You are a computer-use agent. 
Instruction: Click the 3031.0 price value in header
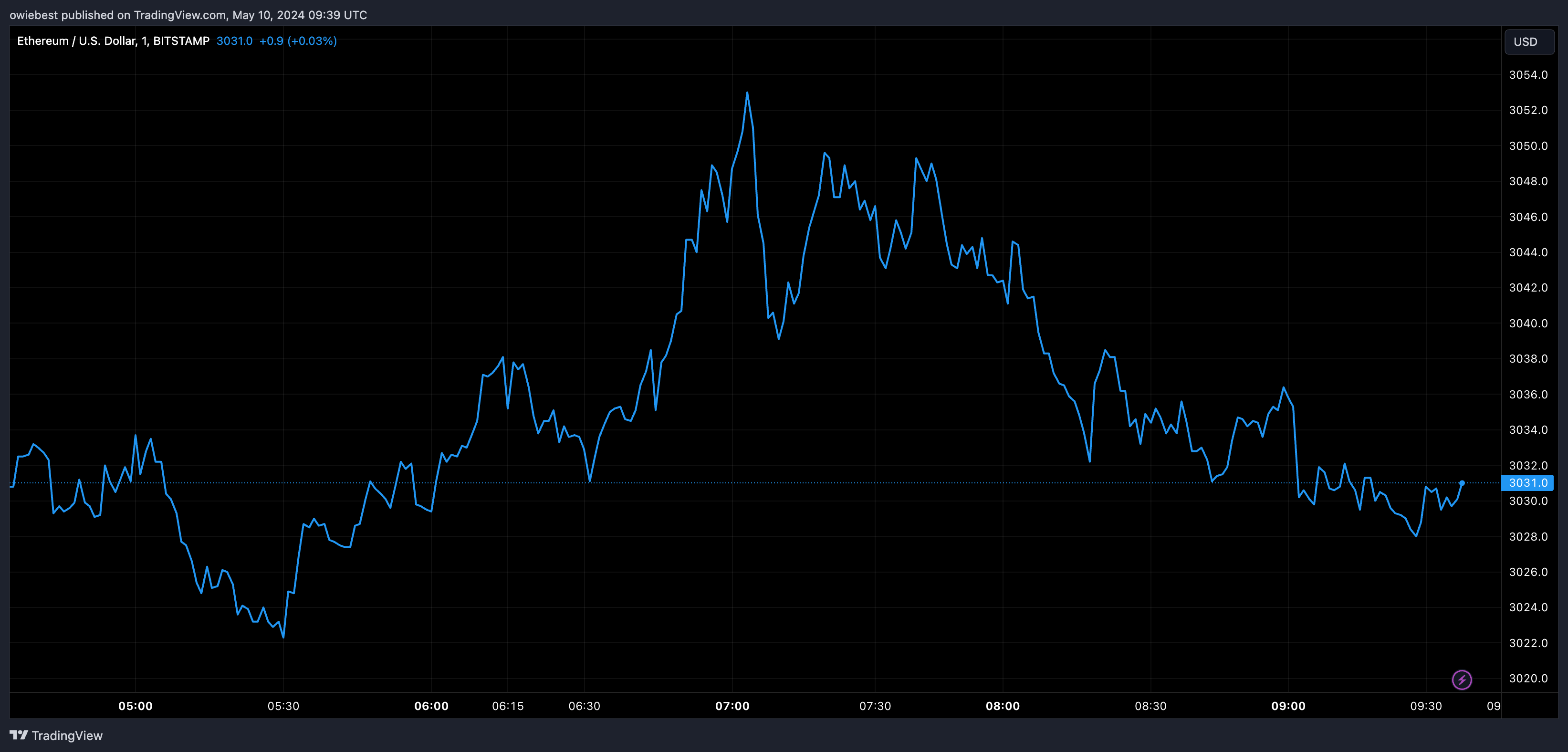pos(234,41)
